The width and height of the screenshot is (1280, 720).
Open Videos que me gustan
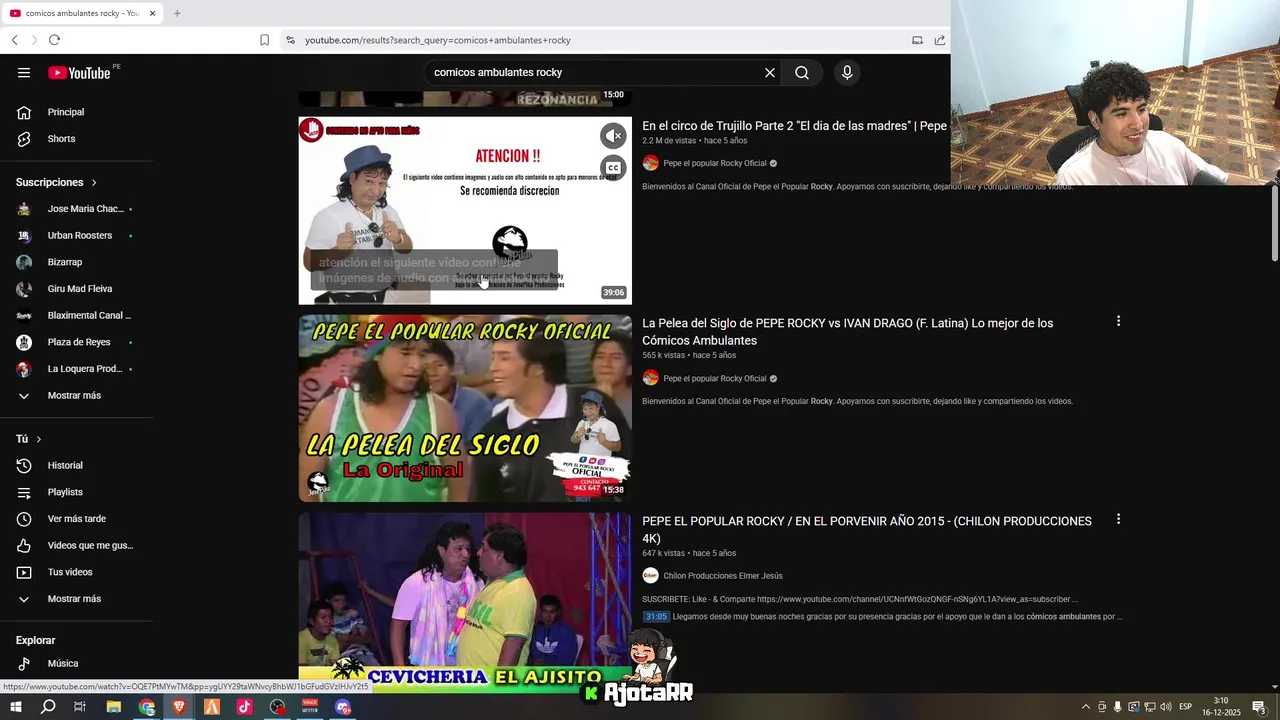tap(77, 545)
